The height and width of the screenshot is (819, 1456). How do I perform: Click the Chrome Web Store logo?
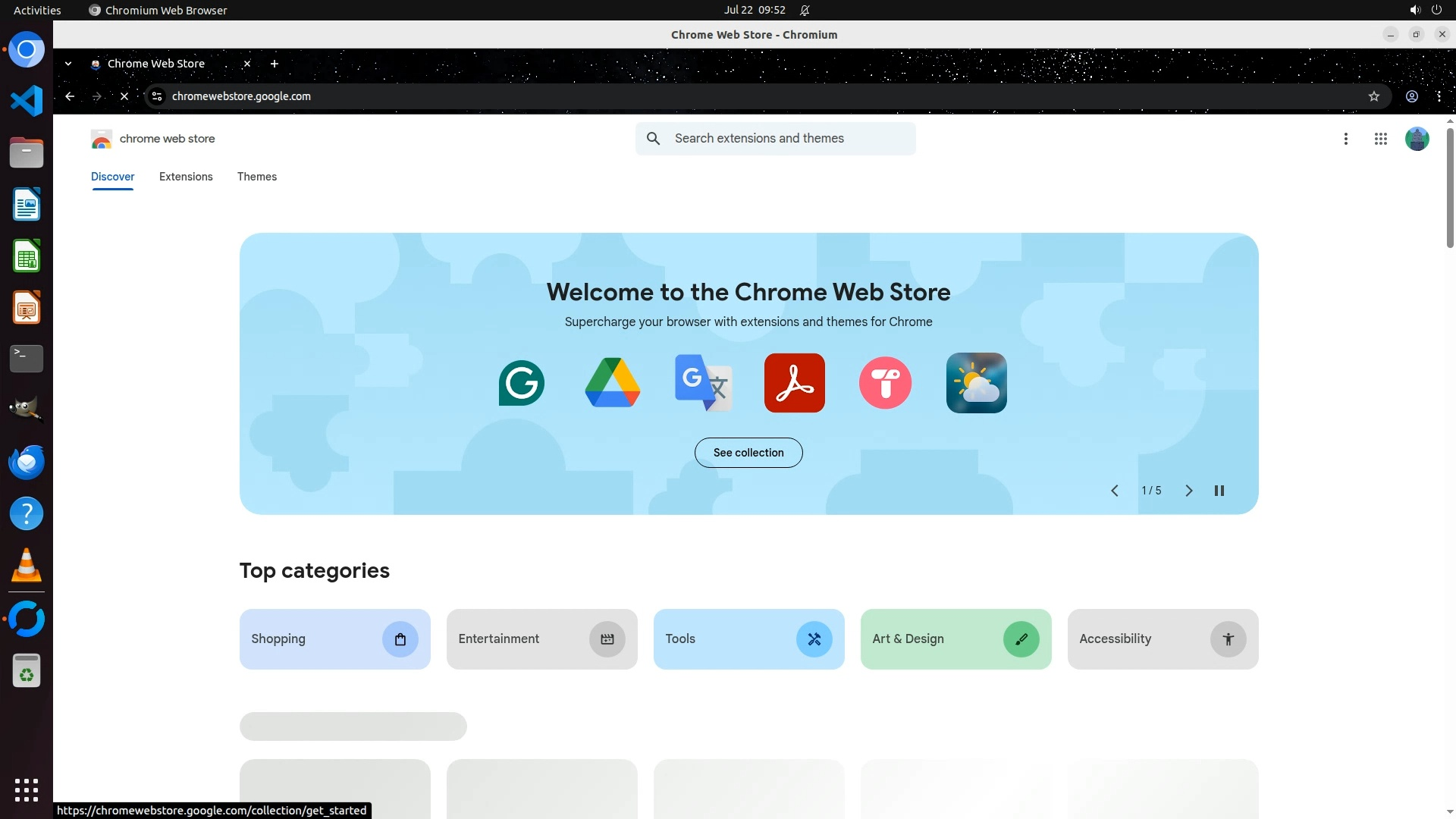[x=101, y=139]
